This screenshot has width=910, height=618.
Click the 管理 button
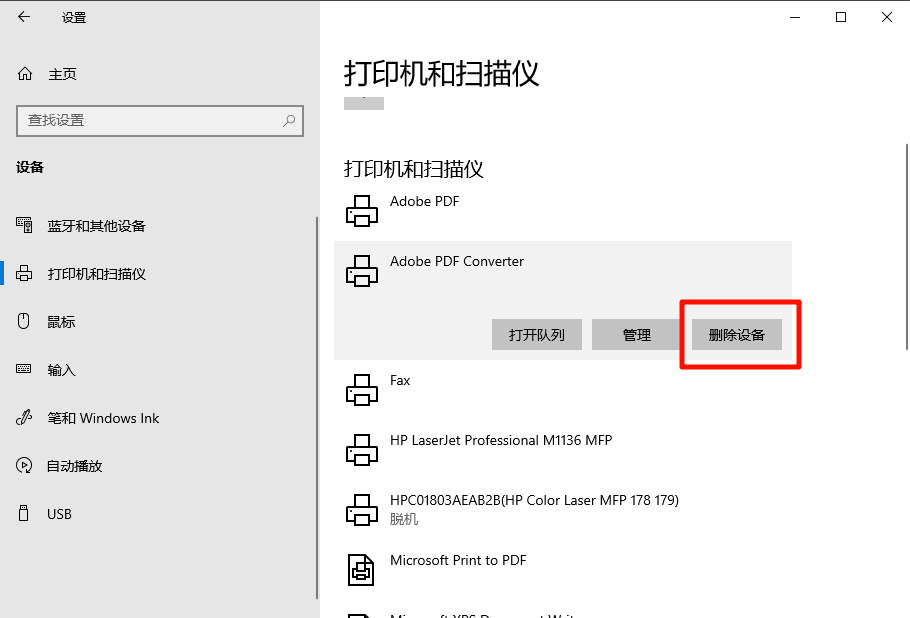(637, 334)
